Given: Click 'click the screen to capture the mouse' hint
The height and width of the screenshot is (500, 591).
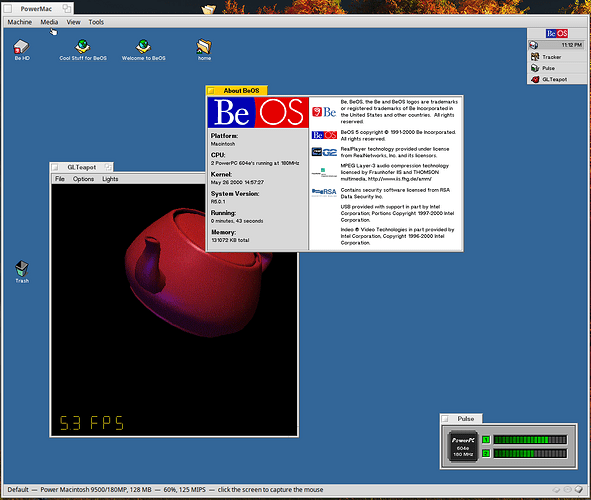Looking at the screenshot, I should (x=270, y=489).
